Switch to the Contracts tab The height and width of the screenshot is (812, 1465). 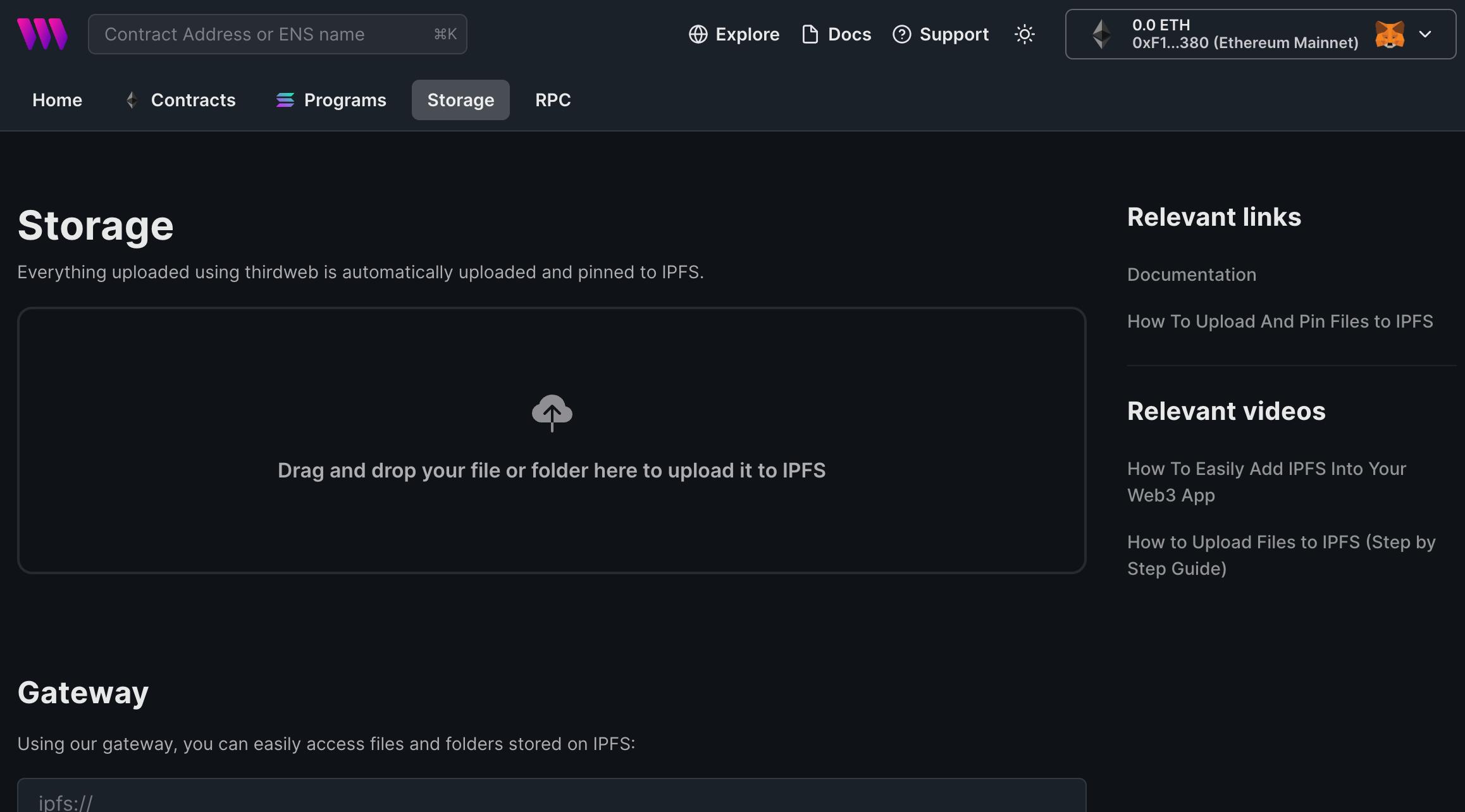coord(193,100)
